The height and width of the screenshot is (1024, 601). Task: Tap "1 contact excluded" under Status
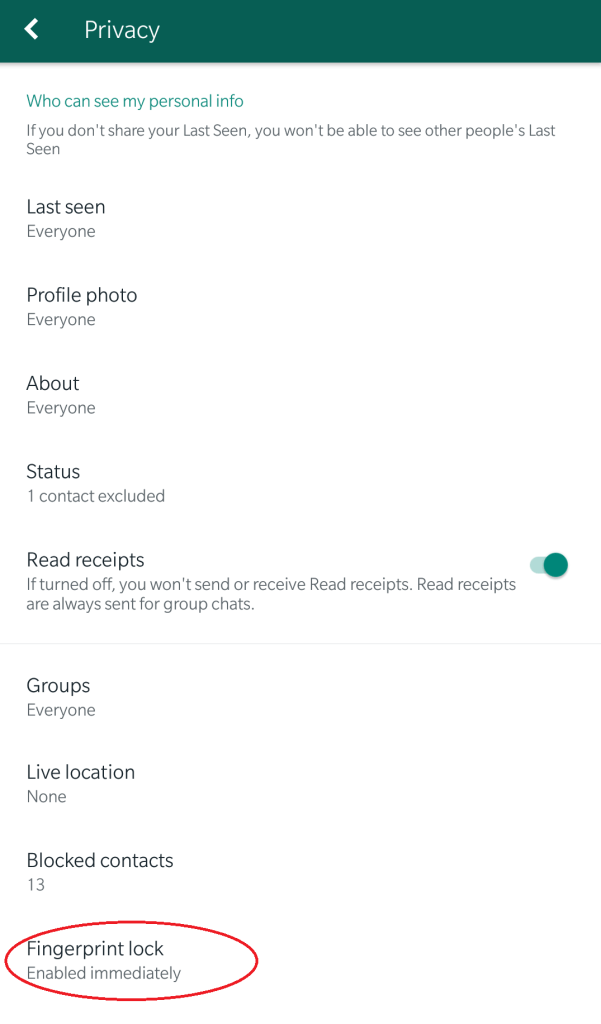click(x=95, y=496)
